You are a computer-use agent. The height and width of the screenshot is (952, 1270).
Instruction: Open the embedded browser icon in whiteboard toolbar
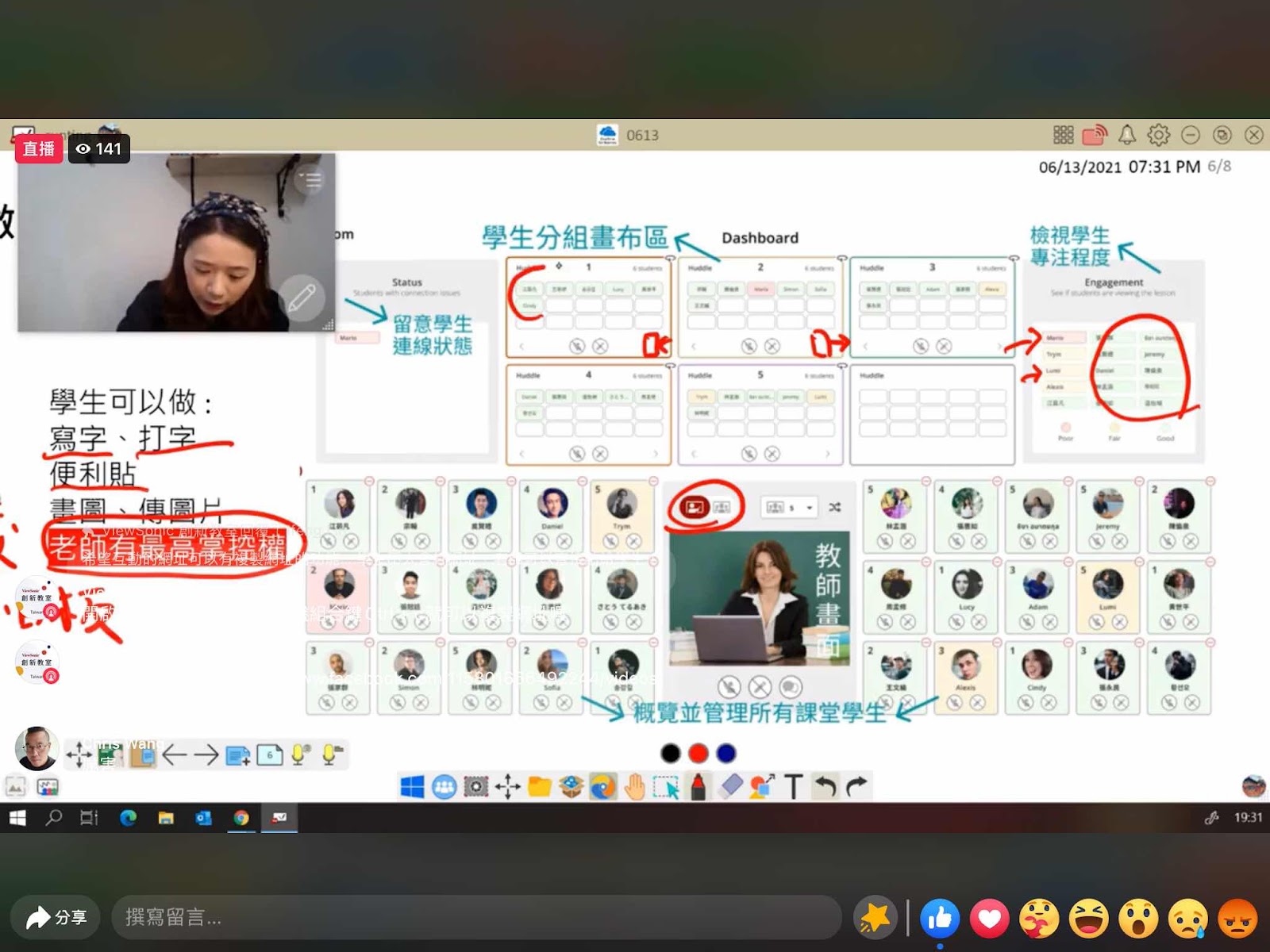[x=602, y=786]
